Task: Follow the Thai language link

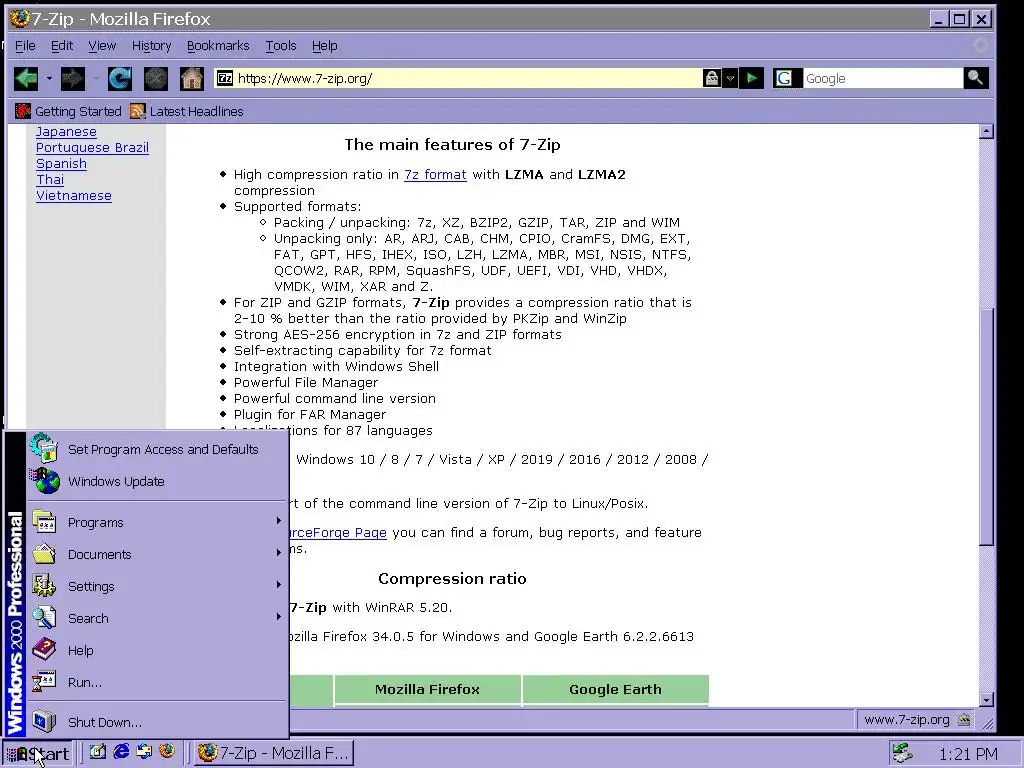Action: coord(50,180)
